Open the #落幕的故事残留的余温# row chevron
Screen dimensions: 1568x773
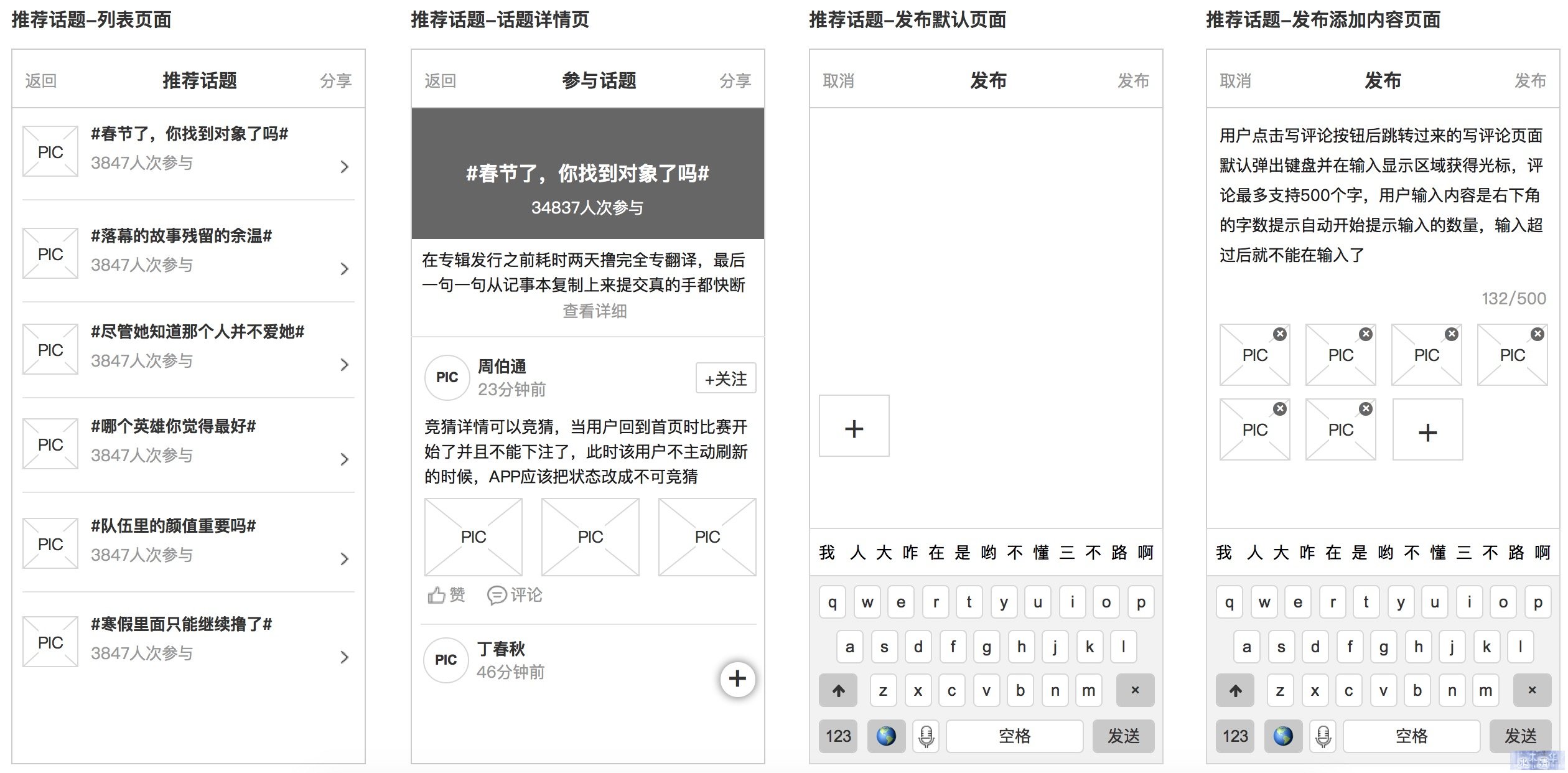pos(344,268)
